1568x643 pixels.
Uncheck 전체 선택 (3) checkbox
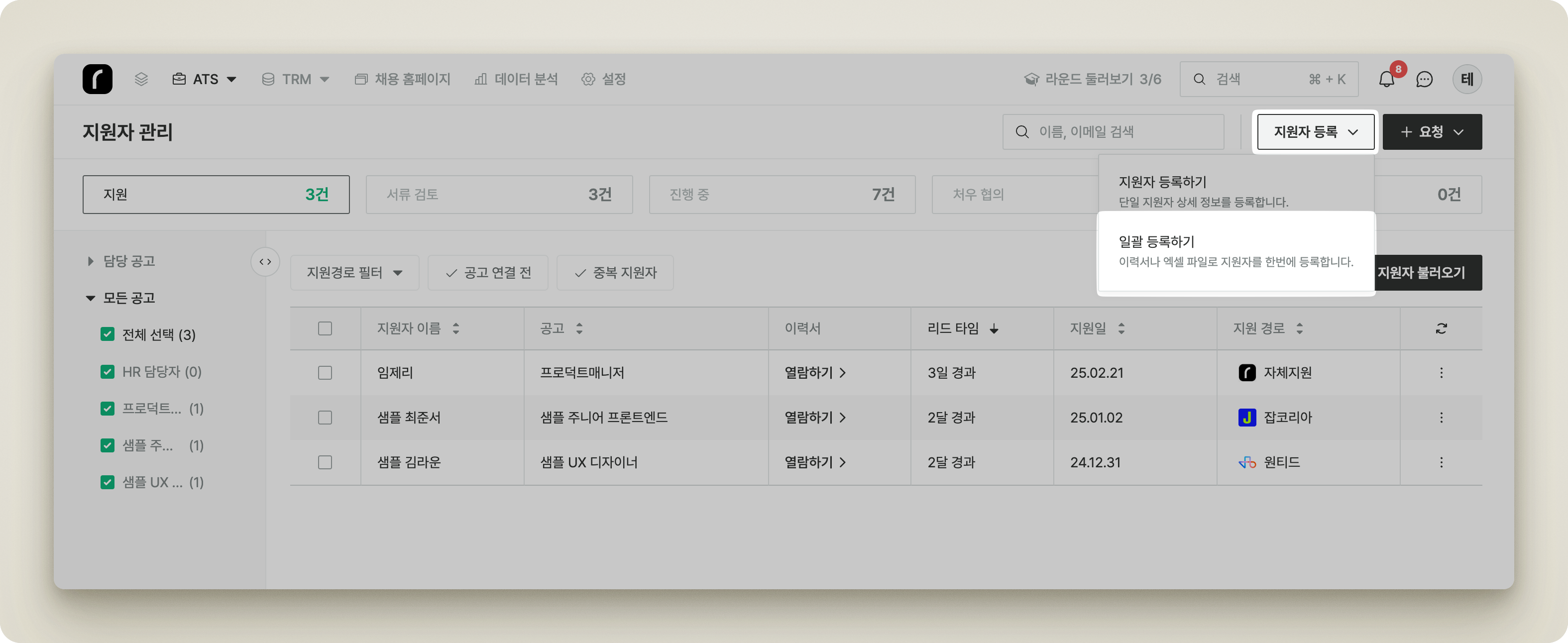108,334
